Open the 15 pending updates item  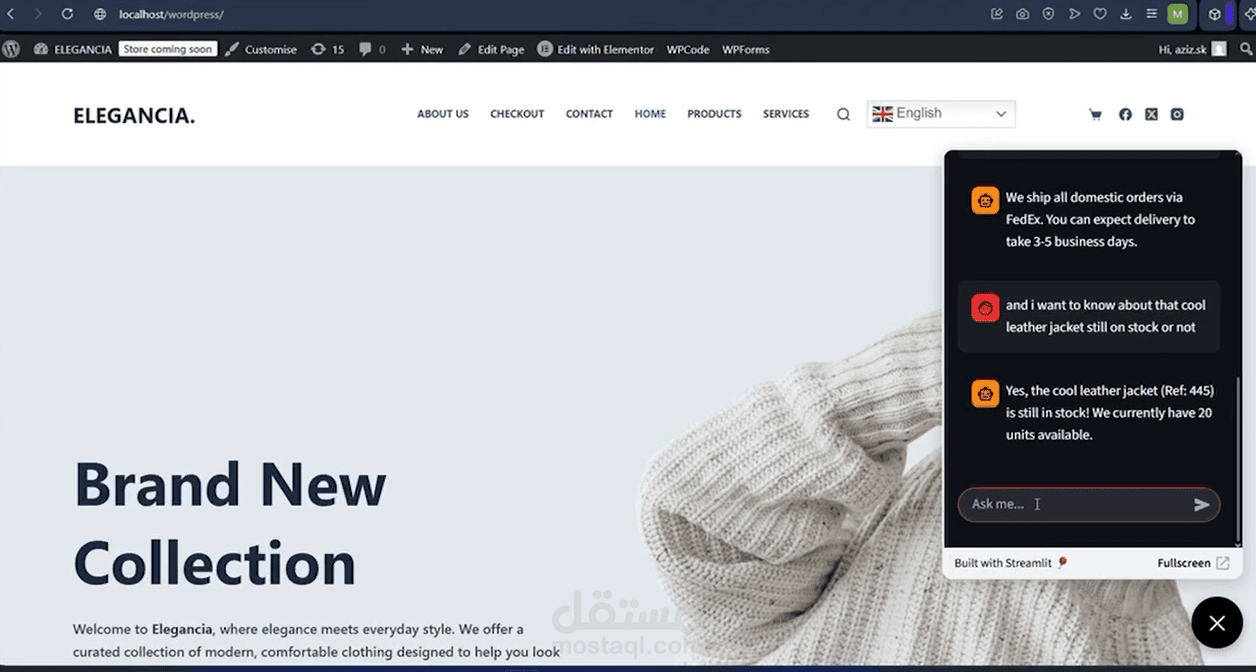tap(327, 49)
